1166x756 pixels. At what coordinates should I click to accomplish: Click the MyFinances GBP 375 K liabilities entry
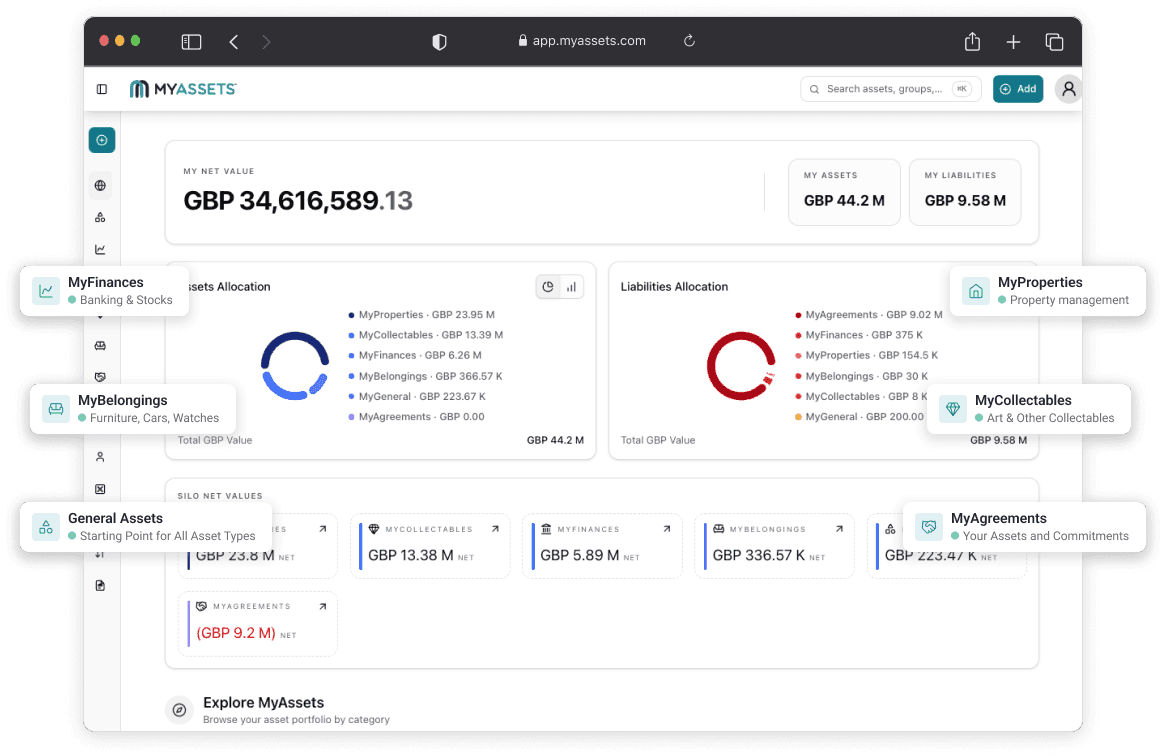[x=859, y=335]
